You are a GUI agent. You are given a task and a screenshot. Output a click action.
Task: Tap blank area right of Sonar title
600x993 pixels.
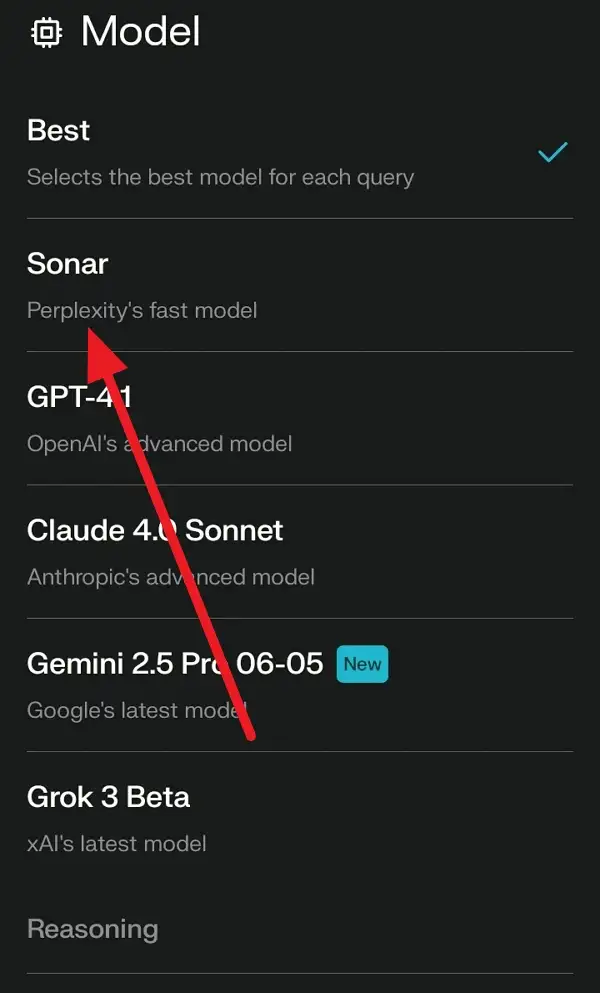(x=350, y=264)
